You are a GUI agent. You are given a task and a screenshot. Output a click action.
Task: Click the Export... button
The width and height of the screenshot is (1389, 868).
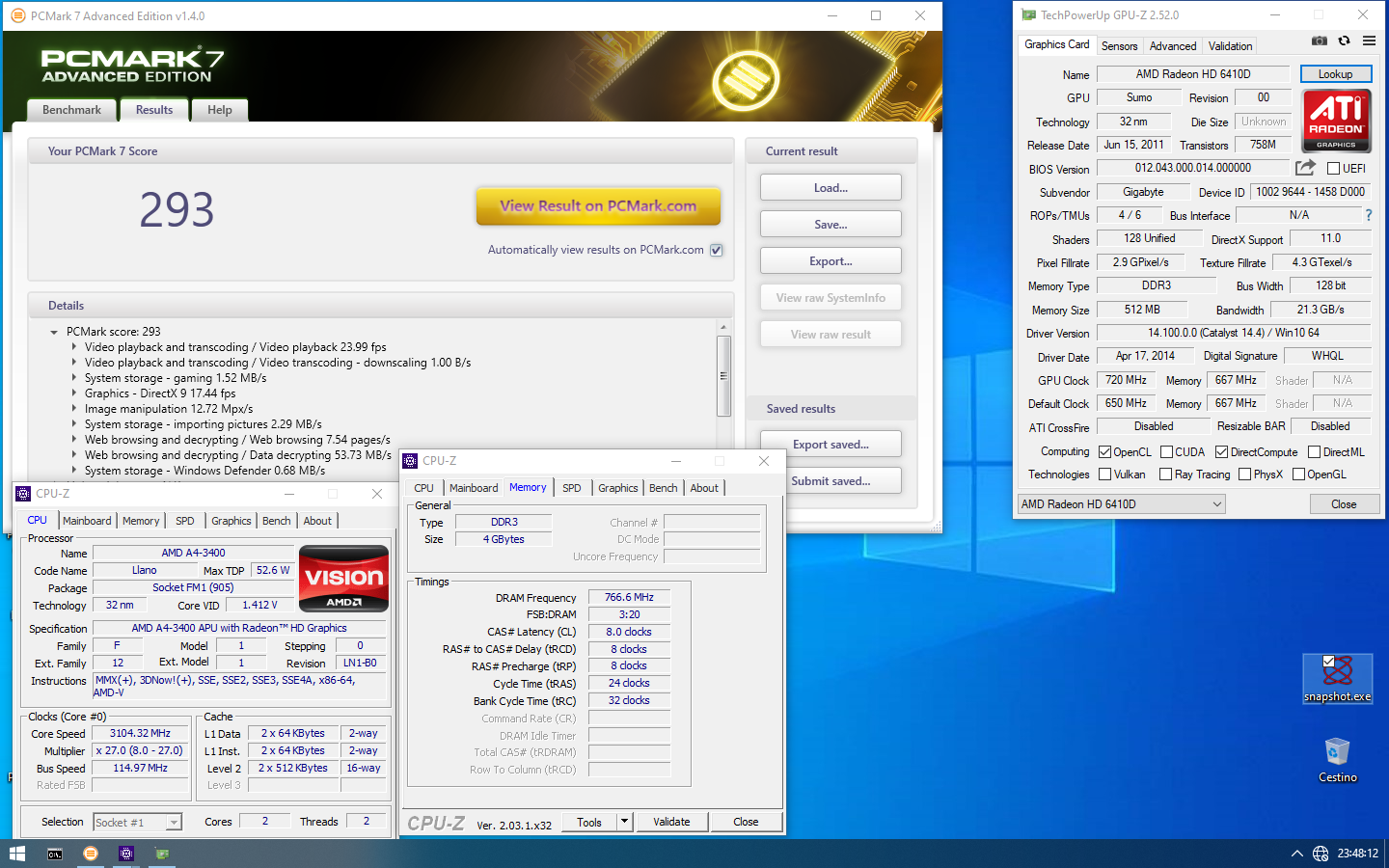[x=831, y=261]
